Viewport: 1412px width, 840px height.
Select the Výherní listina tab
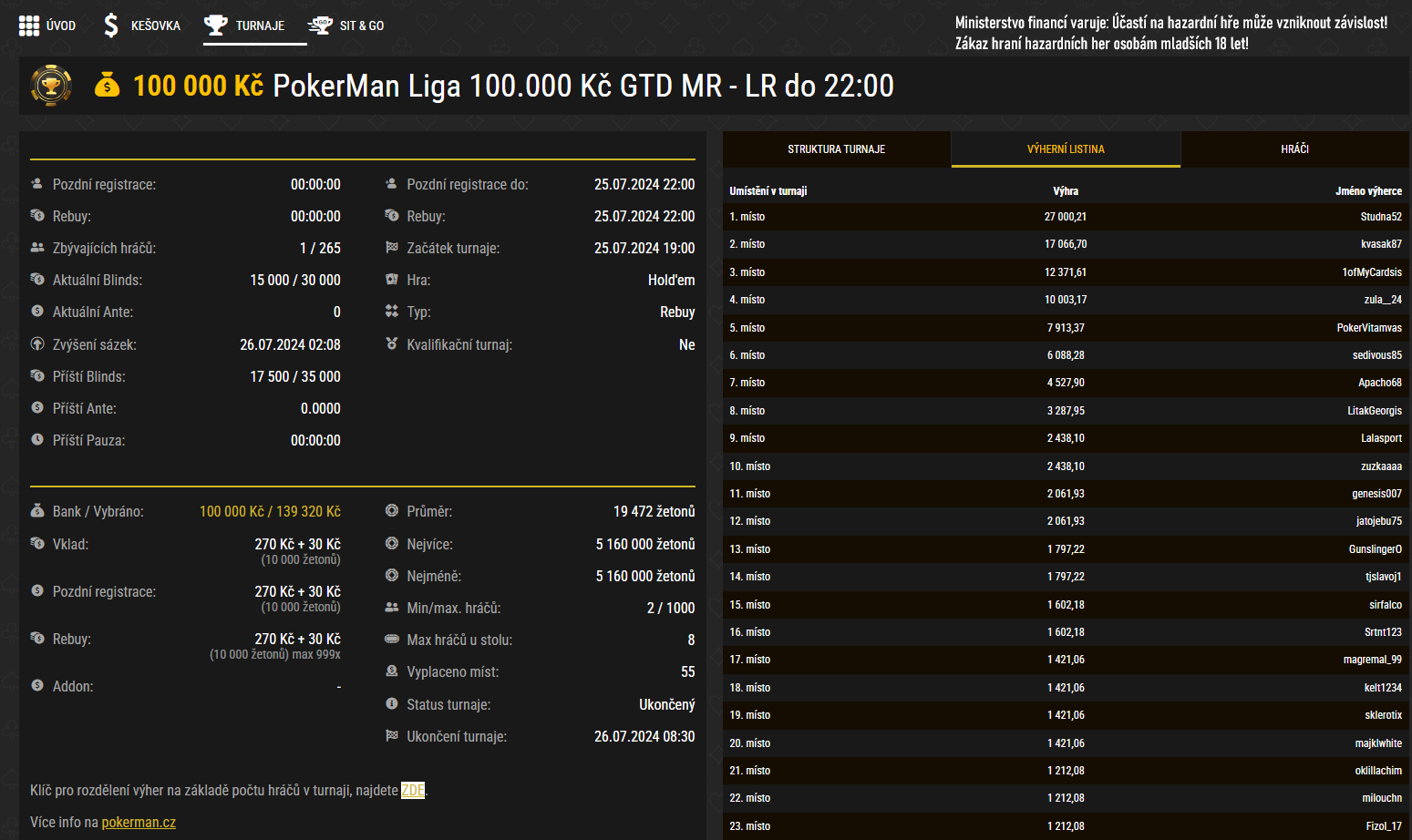[x=1066, y=149]
